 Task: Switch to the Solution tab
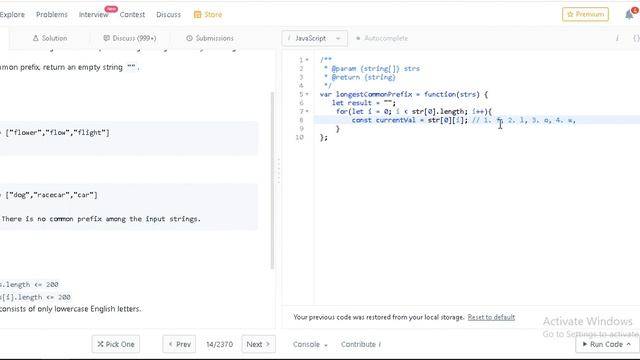(50, 38)
